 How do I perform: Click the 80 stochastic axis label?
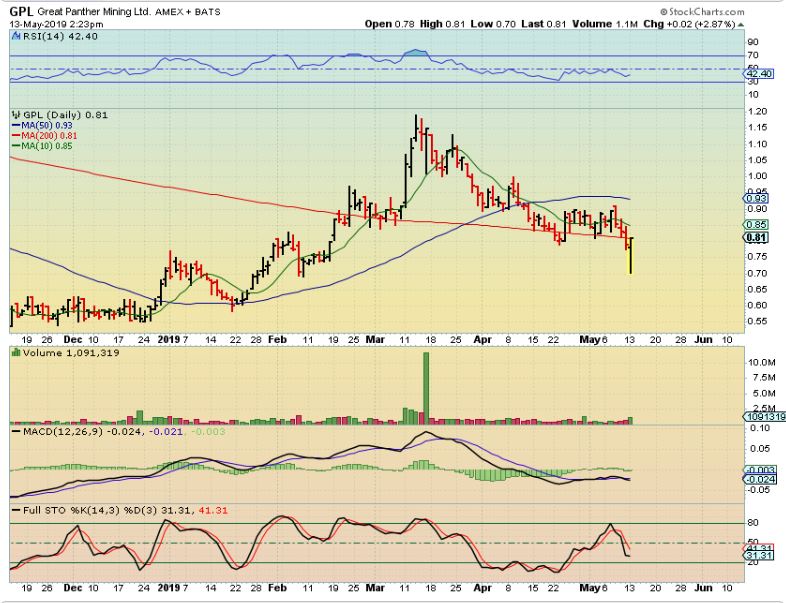click(753, 523)
